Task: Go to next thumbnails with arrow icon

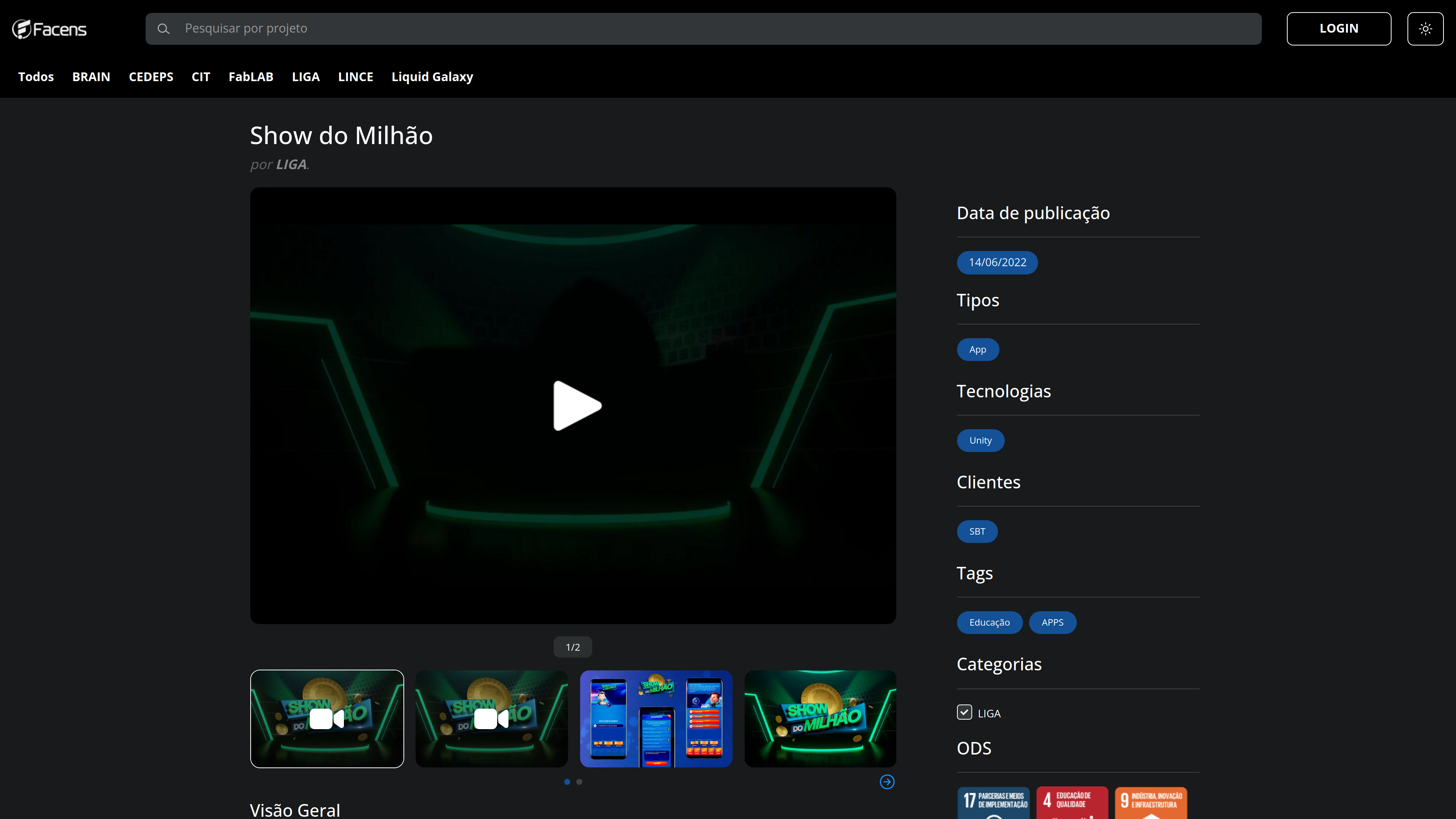Action: point(887,782)
